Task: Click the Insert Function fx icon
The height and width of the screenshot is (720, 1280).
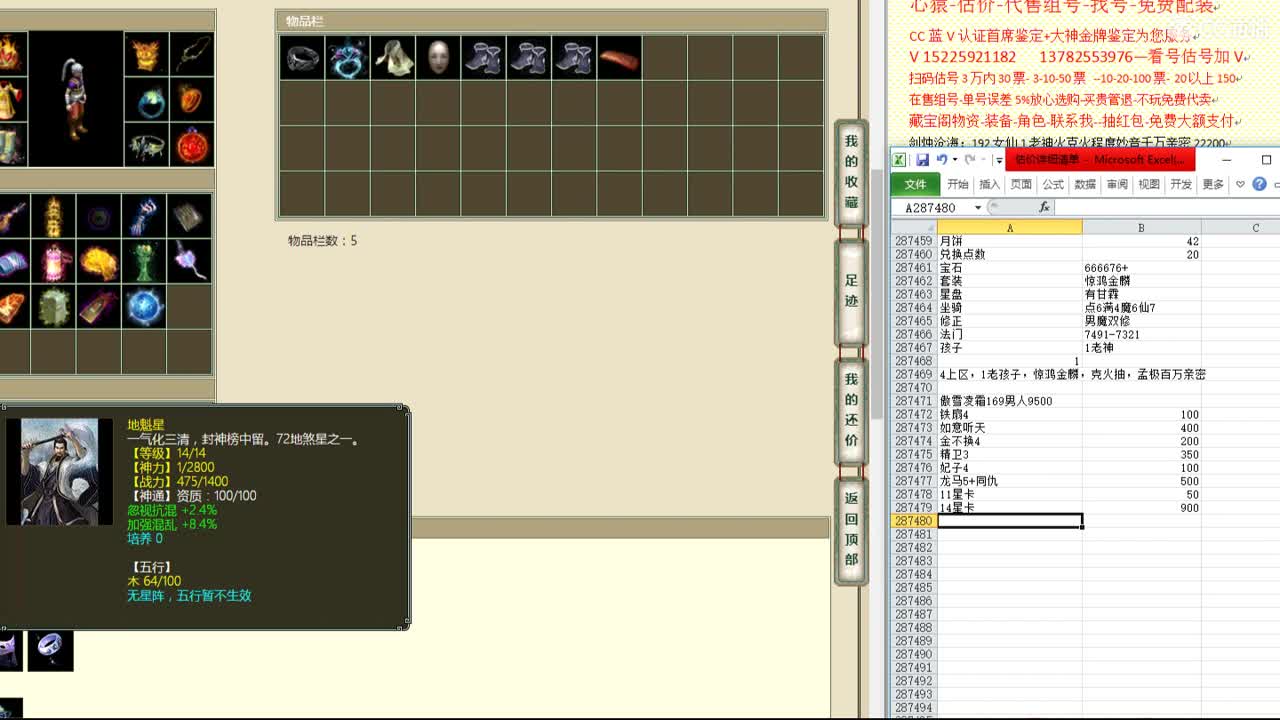Action: pos(1046,207)
